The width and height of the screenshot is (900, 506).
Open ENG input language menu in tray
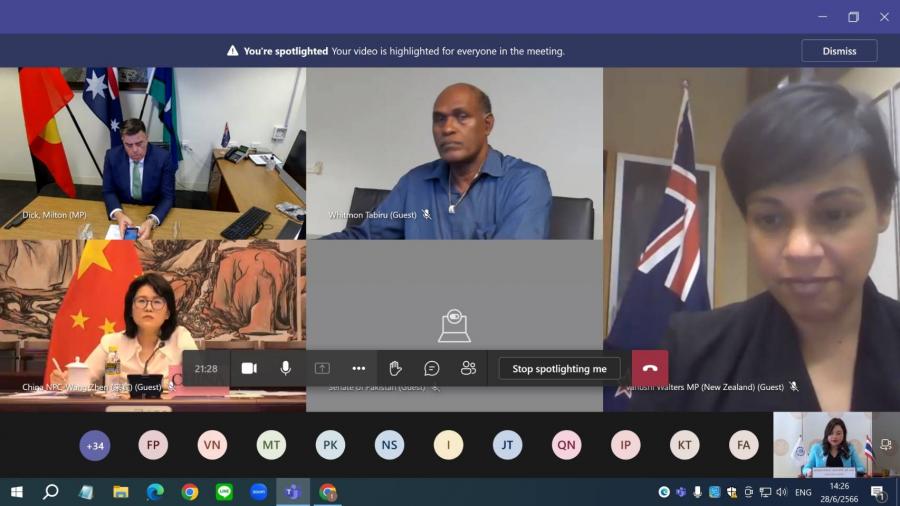[x=803, y=492]
